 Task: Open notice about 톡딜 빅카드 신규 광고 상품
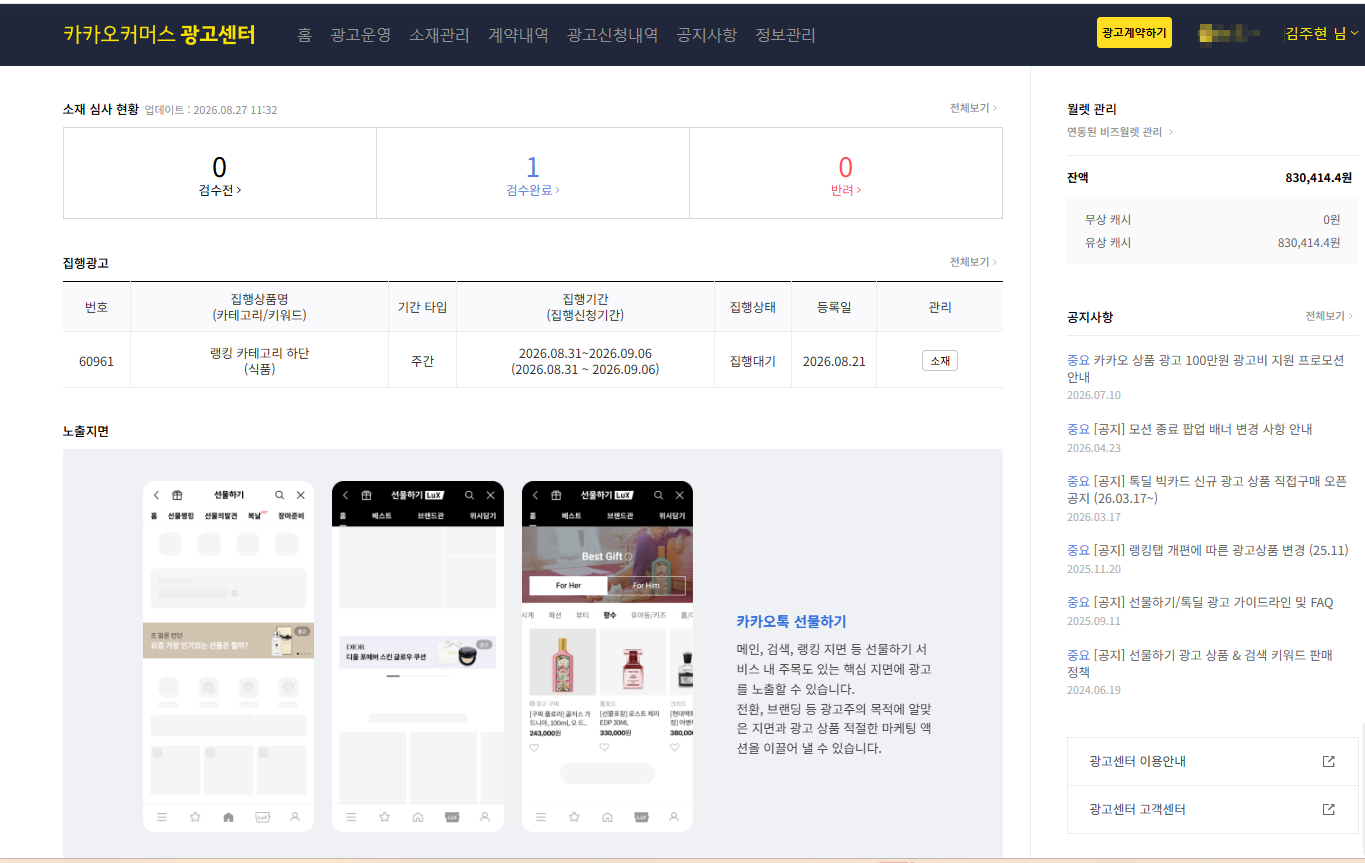[x=1207, y=489]
